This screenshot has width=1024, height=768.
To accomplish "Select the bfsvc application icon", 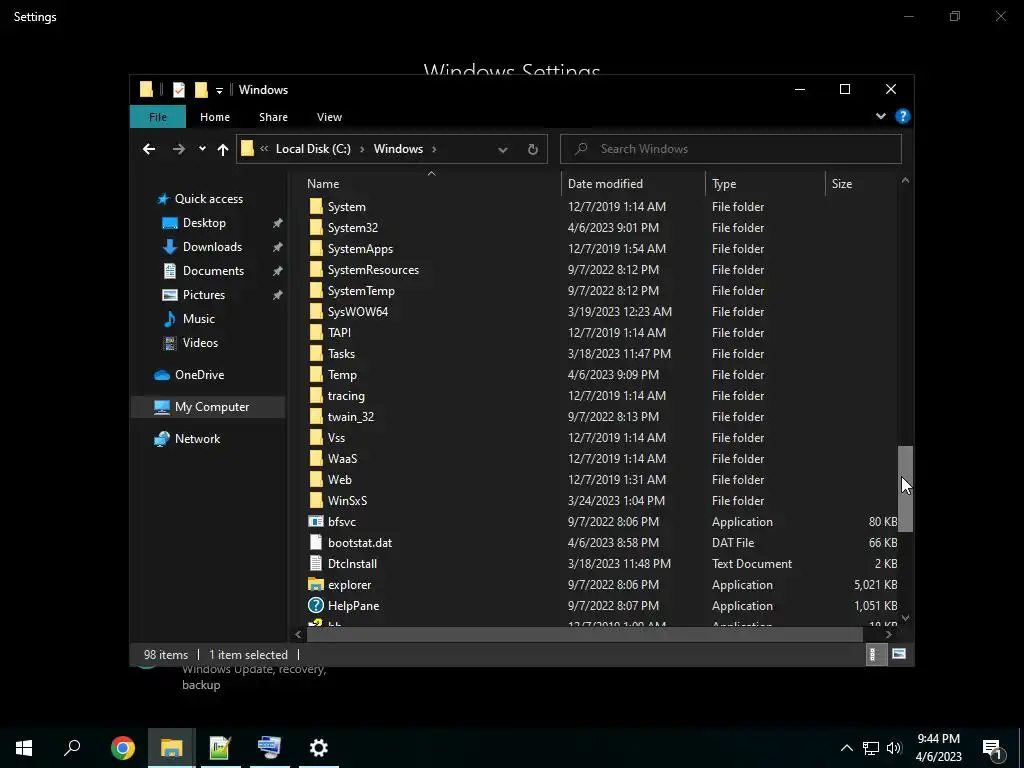I will pyautogui.click(x=316, y=522).
